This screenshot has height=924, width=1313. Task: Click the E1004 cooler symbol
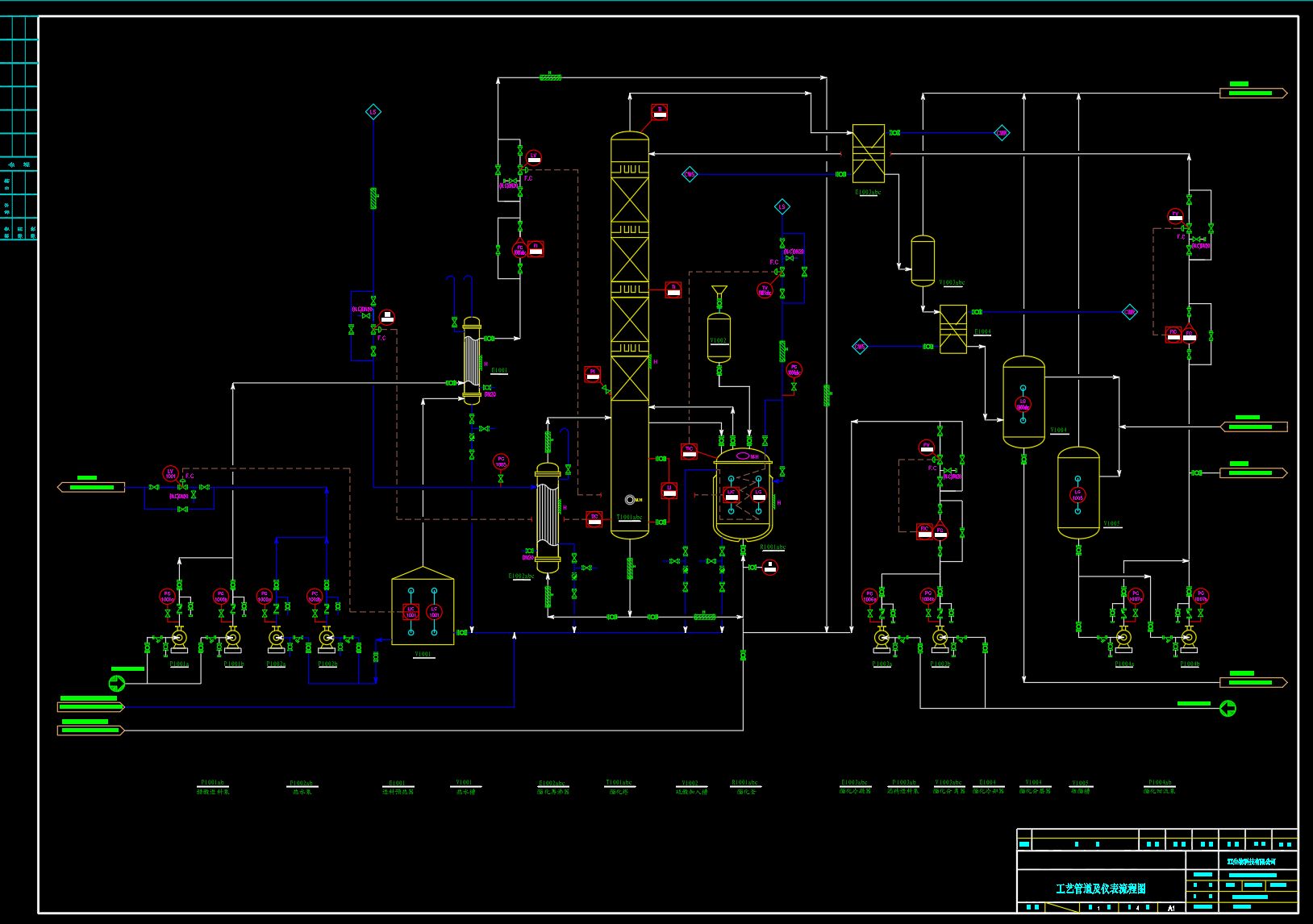click(x=953, y=329)
